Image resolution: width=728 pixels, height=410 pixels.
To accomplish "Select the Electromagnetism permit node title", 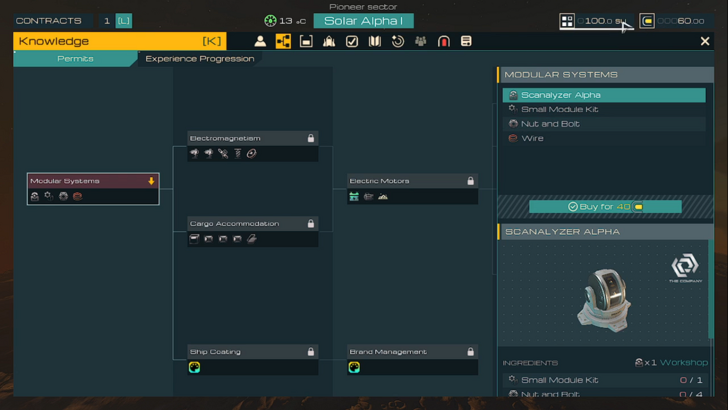I will coord(225,138).
